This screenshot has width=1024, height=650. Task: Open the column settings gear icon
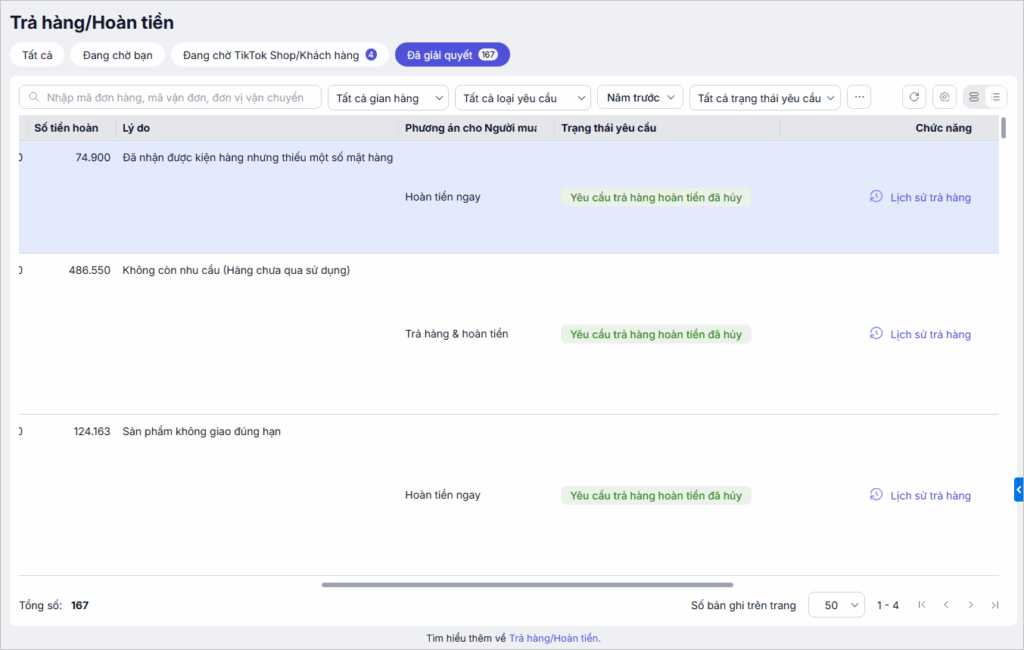pos(944,97)
